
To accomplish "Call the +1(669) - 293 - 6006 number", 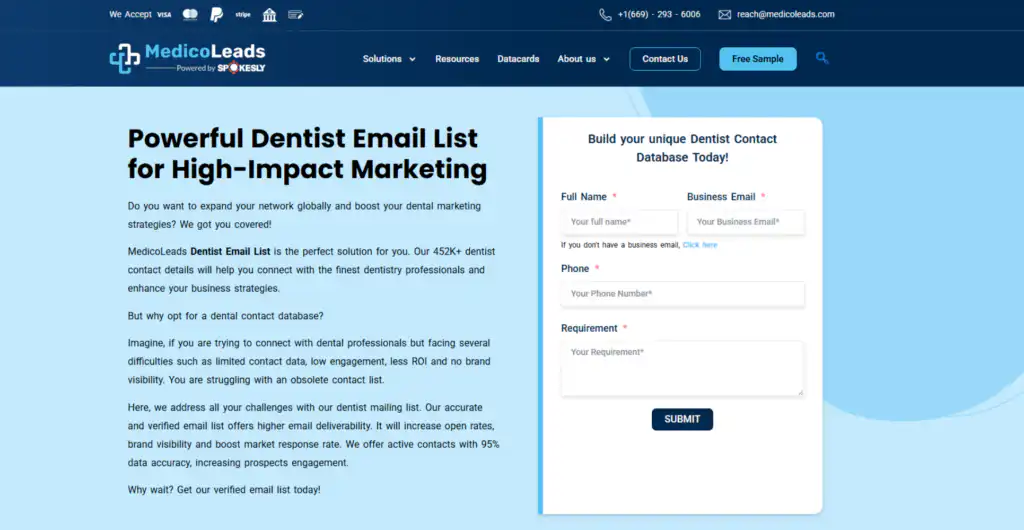I will (x=659, y=14).
